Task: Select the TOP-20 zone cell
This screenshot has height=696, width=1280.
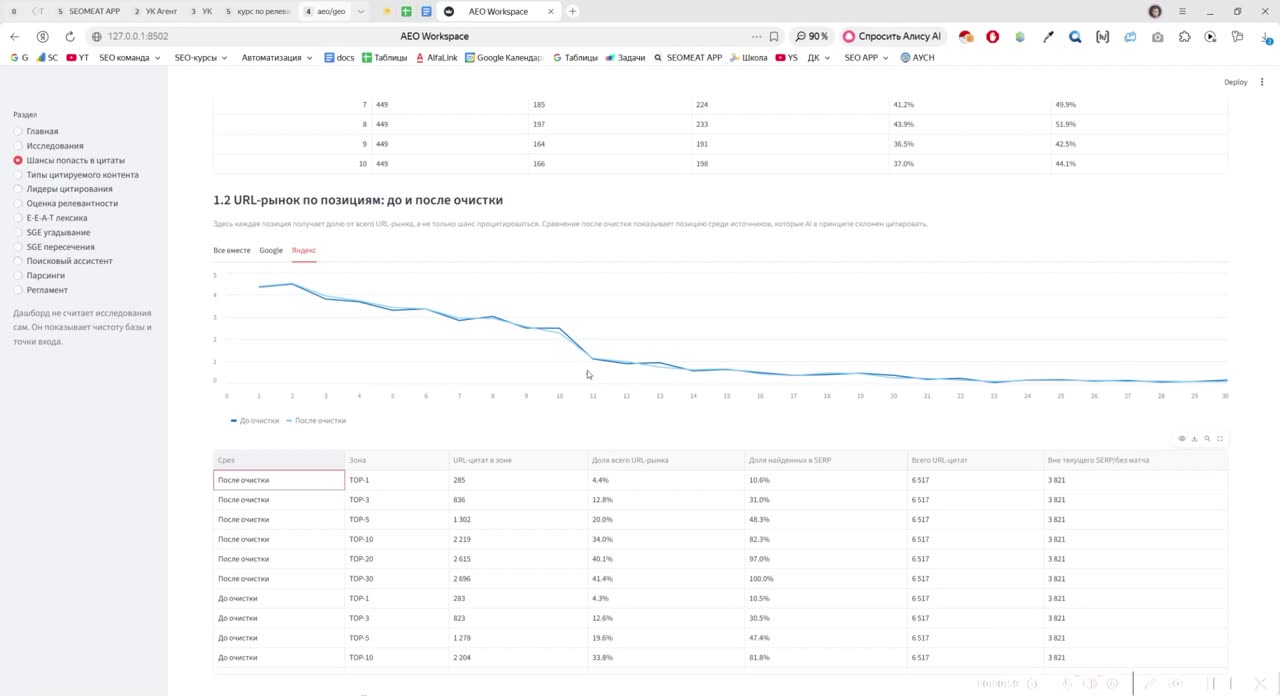Action: click(396, 559)
